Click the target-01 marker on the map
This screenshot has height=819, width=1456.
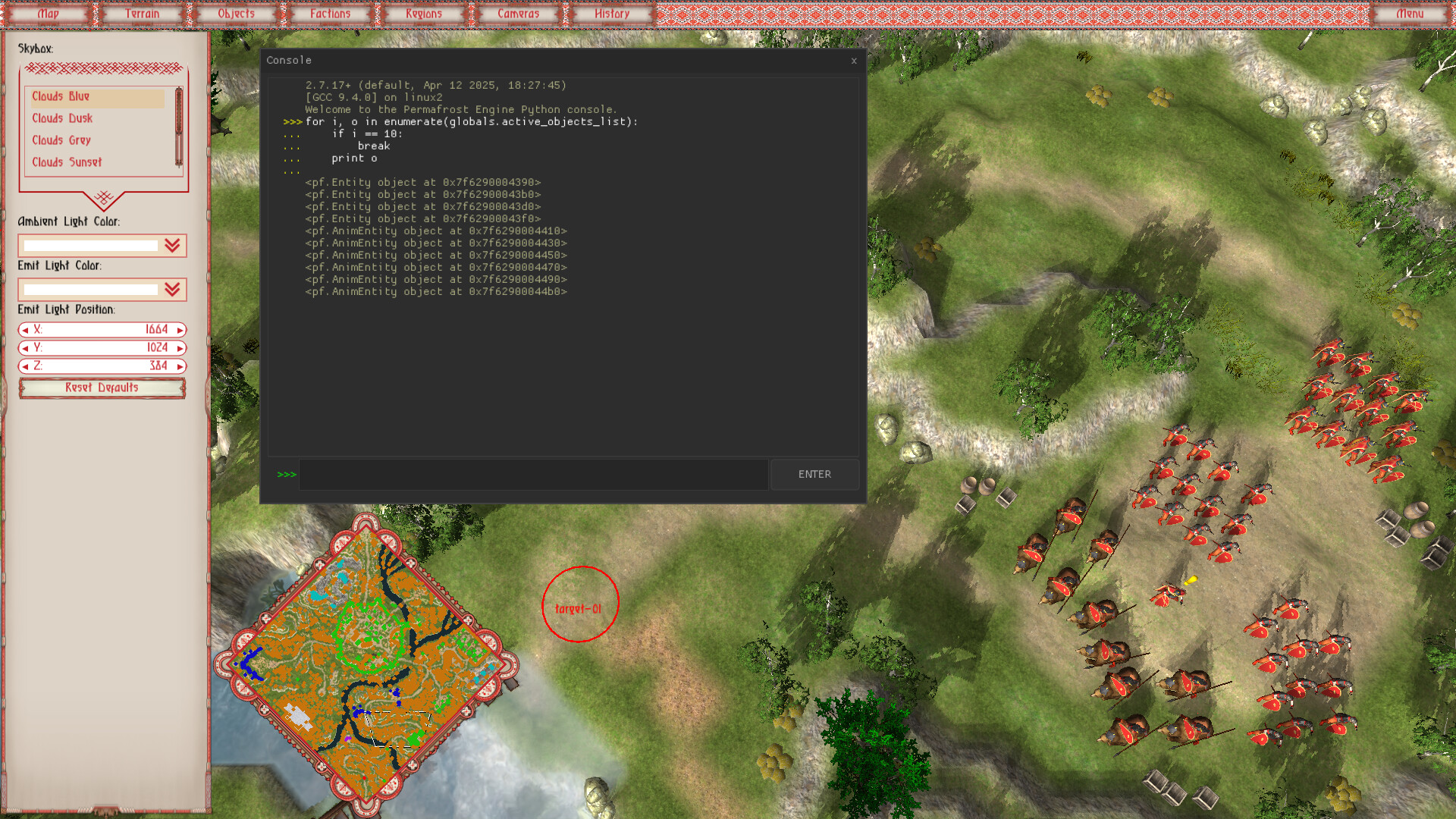tap(580, 603)
